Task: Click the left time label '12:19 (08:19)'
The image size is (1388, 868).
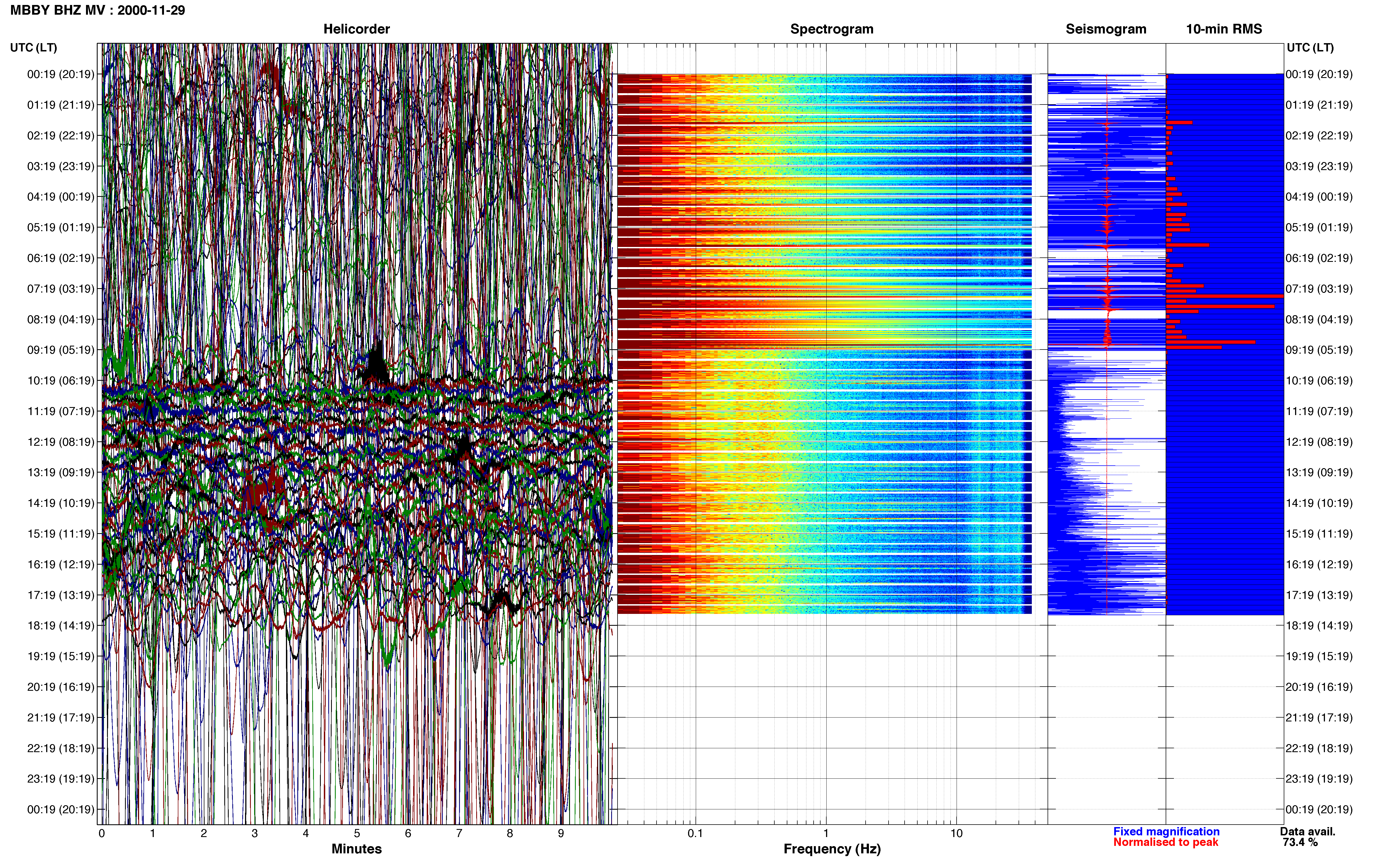Action: [61, 442]
